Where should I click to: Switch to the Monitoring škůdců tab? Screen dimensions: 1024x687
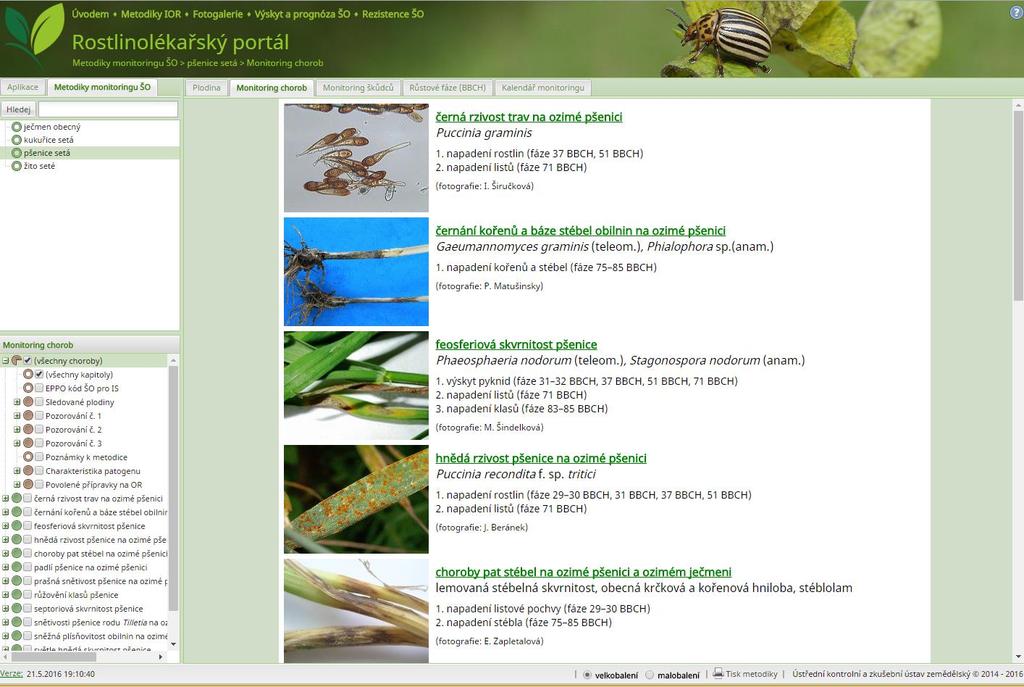point(358,88)
